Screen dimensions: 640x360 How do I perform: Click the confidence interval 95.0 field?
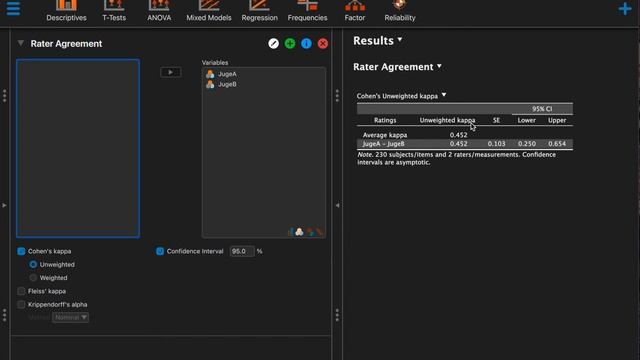242,251
